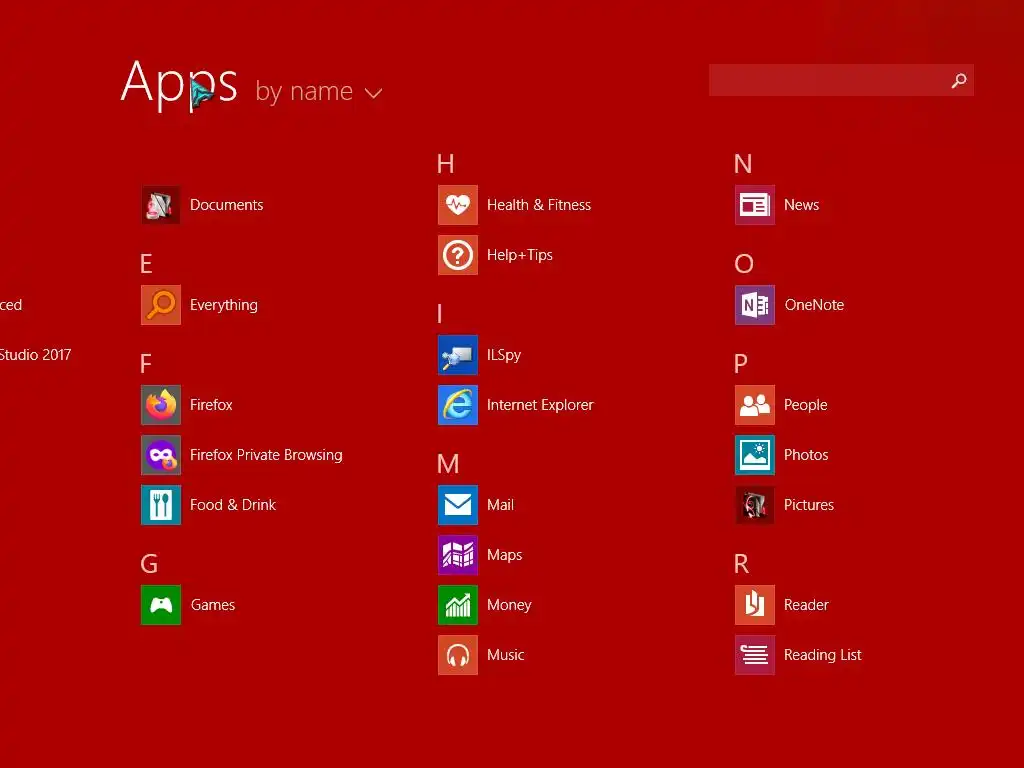Select the letter G group header
The height and width of the screenshot is (768, 1024).
[149, 564]
